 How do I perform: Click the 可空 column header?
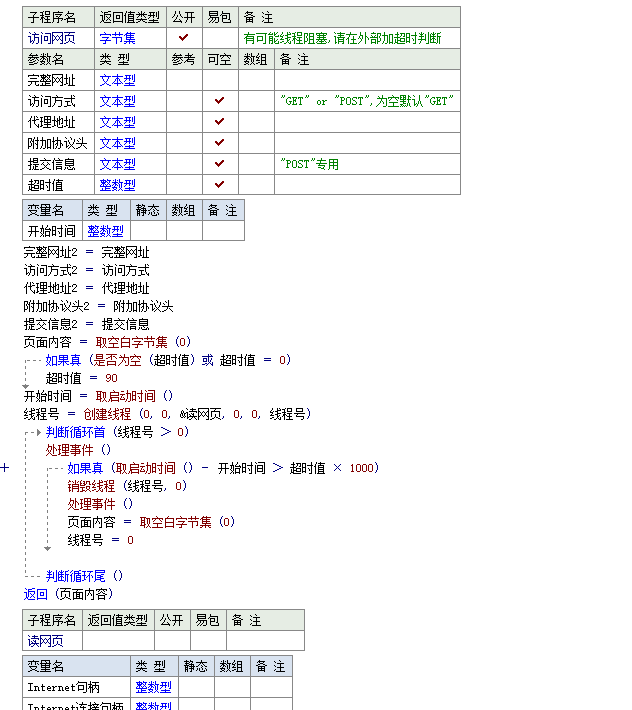pos(220,59)
